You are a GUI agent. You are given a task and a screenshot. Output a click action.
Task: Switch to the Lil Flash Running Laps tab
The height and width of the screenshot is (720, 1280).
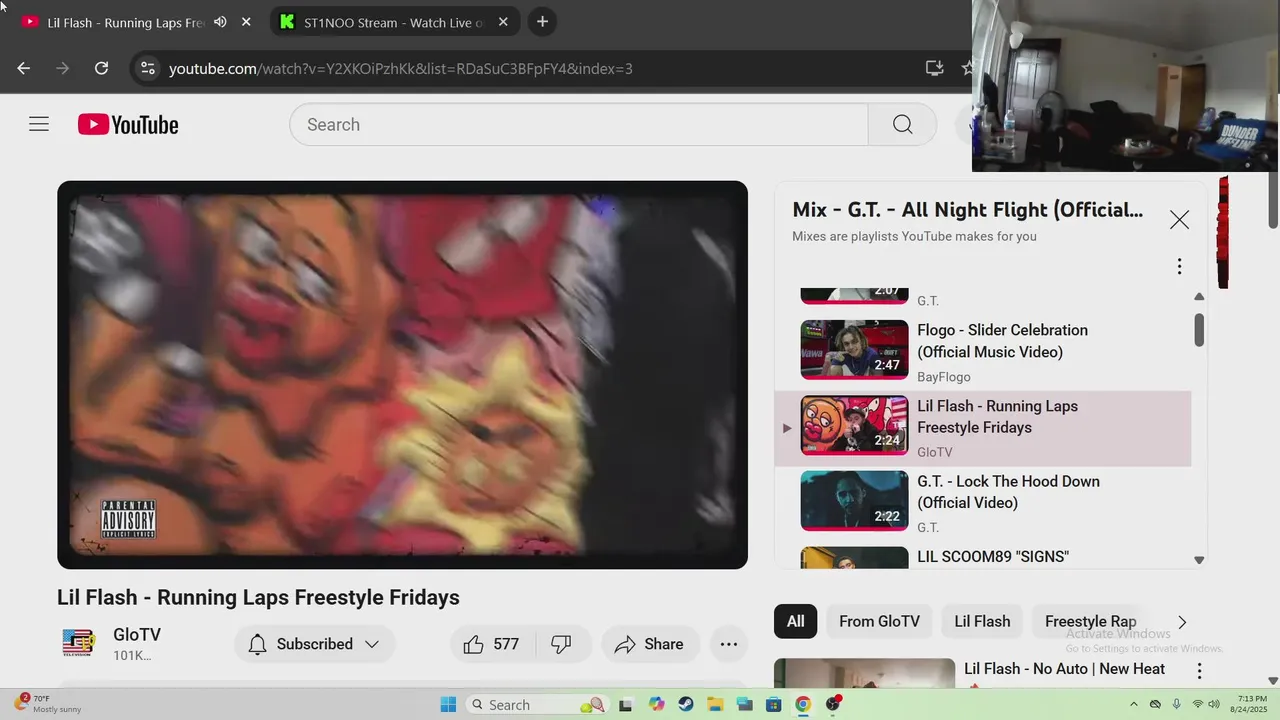pos(125,22)
